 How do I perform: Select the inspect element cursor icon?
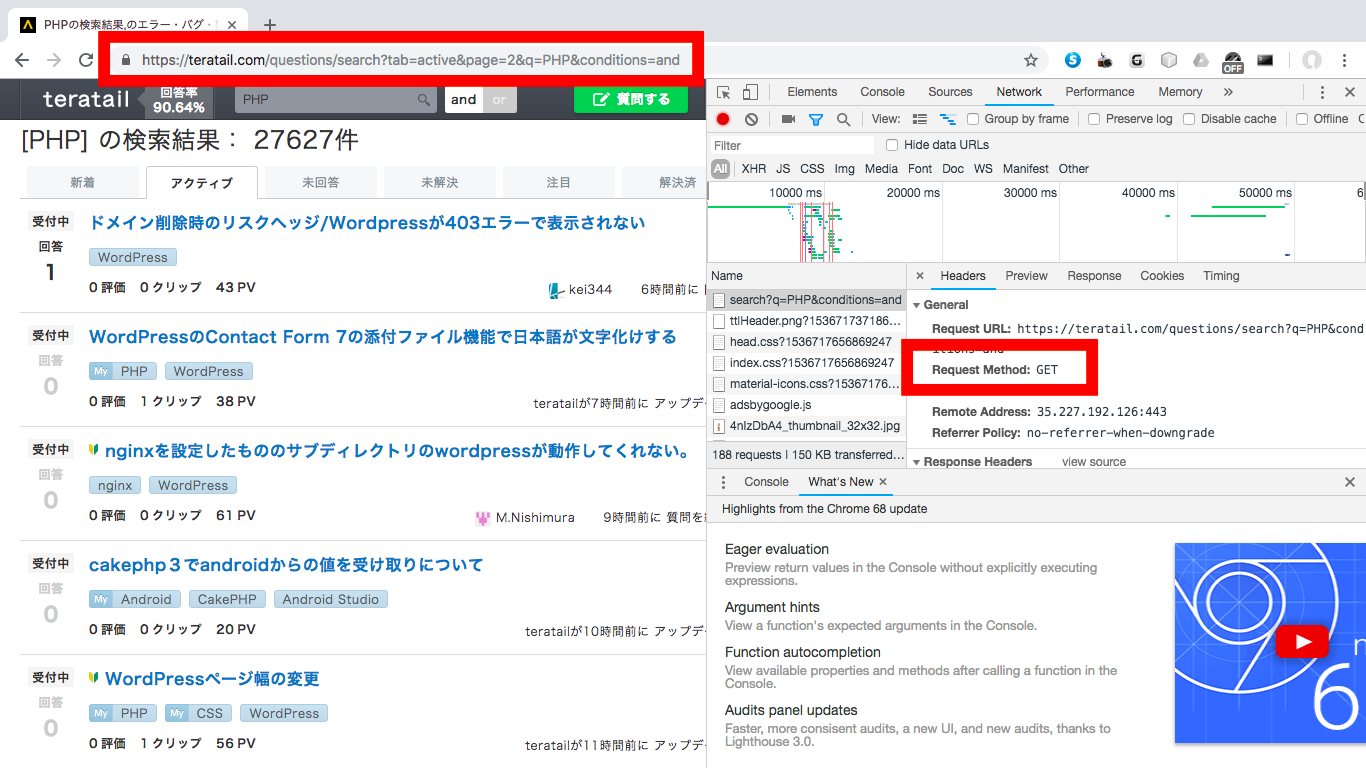pyautogui.click(x=723, y=92)
